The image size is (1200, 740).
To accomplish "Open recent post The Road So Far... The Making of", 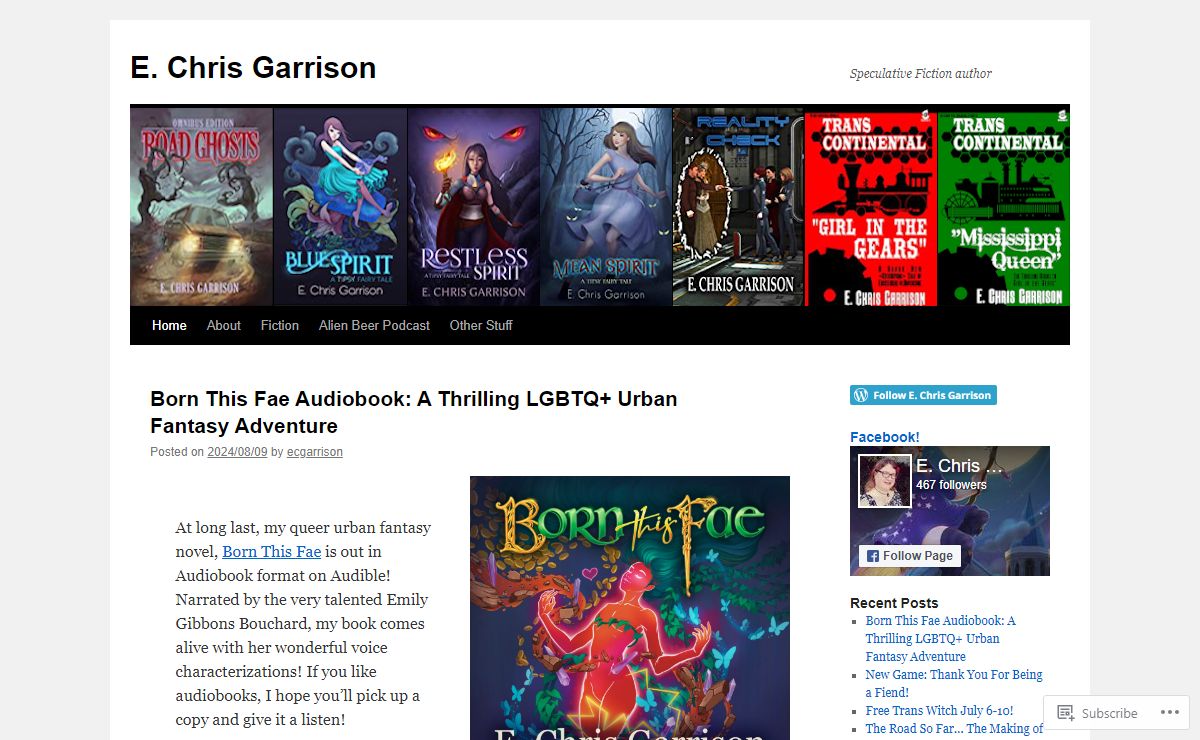I will point(954,728).
